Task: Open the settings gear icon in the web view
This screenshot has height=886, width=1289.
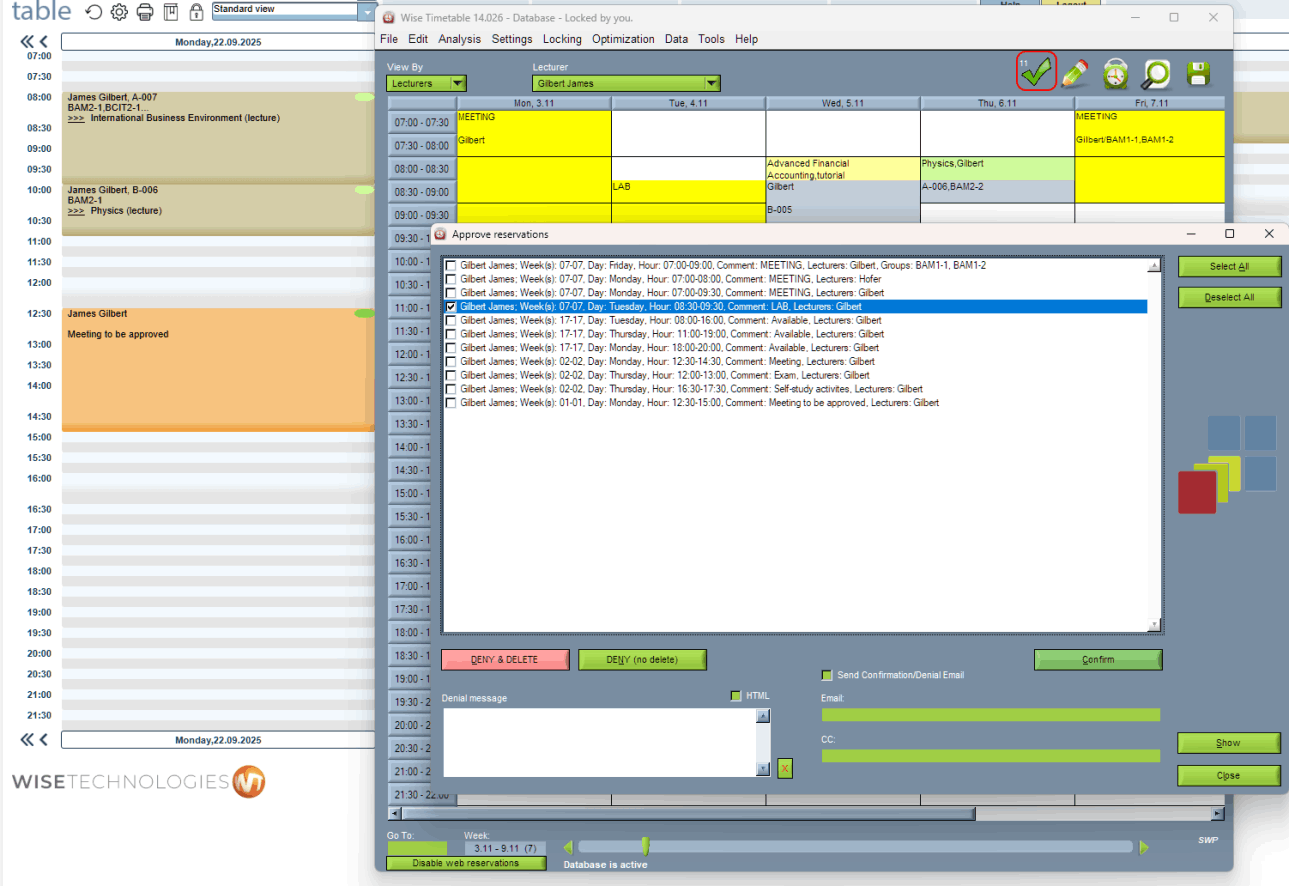Action: tap(119, 12)
